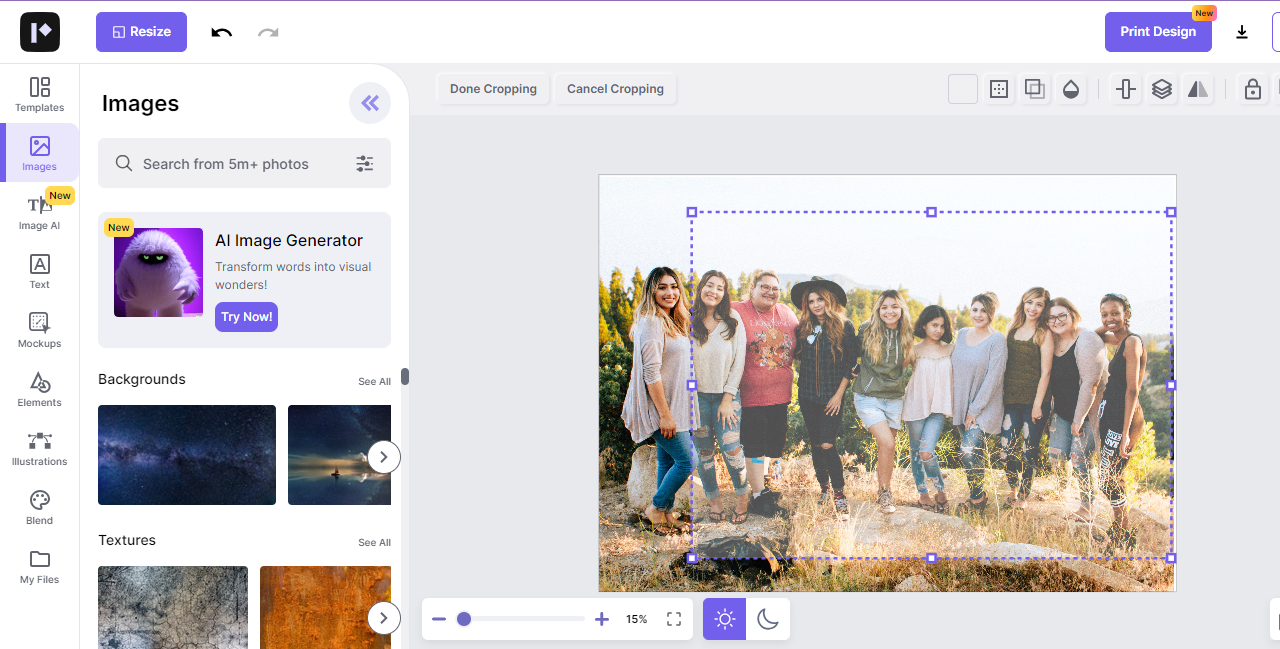Screen dimensions: 1280x649
Task: Show more Backgrounds with next arrow
Action: coord(384,457)
